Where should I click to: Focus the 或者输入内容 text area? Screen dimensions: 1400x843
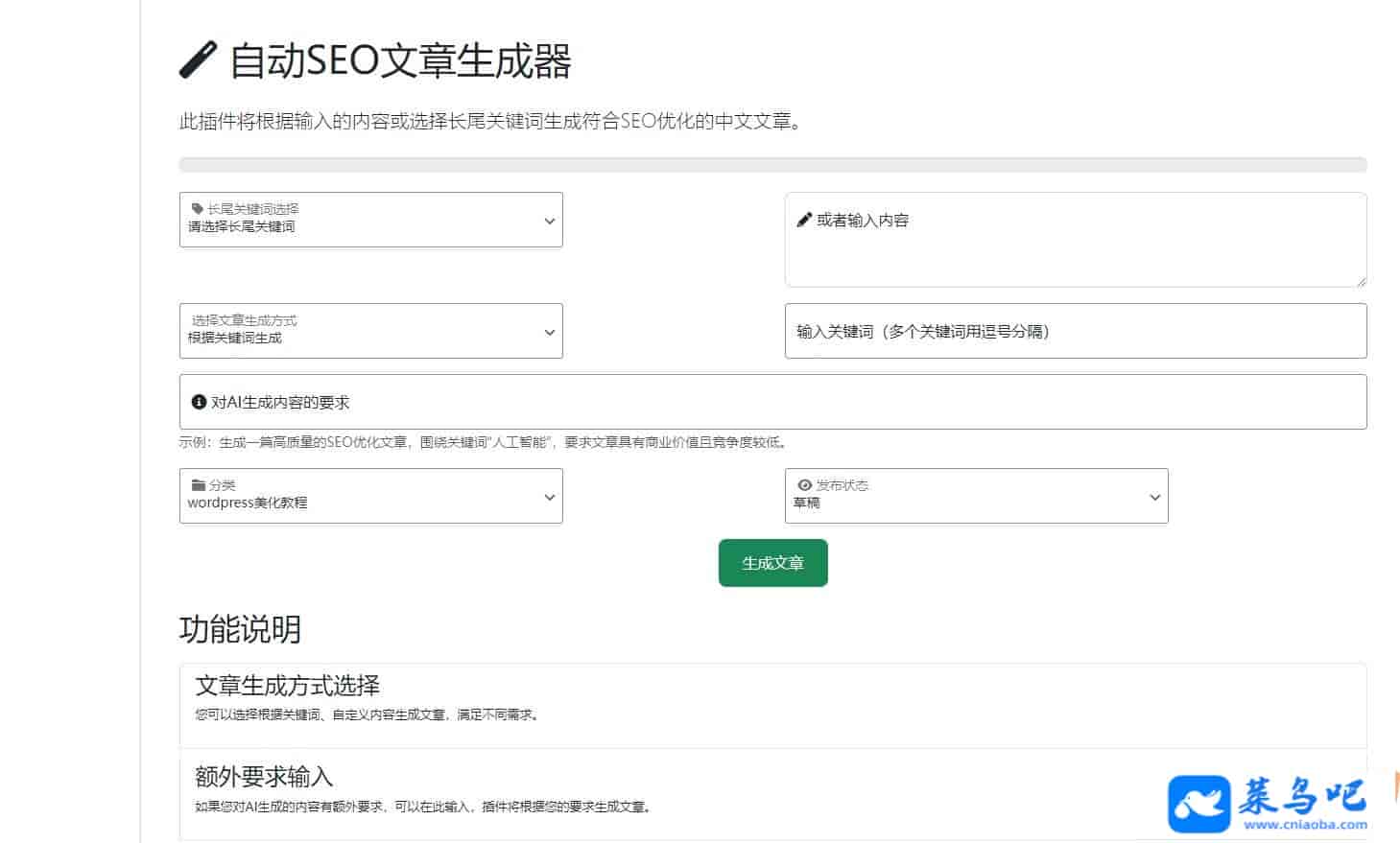coord(1076,240)
